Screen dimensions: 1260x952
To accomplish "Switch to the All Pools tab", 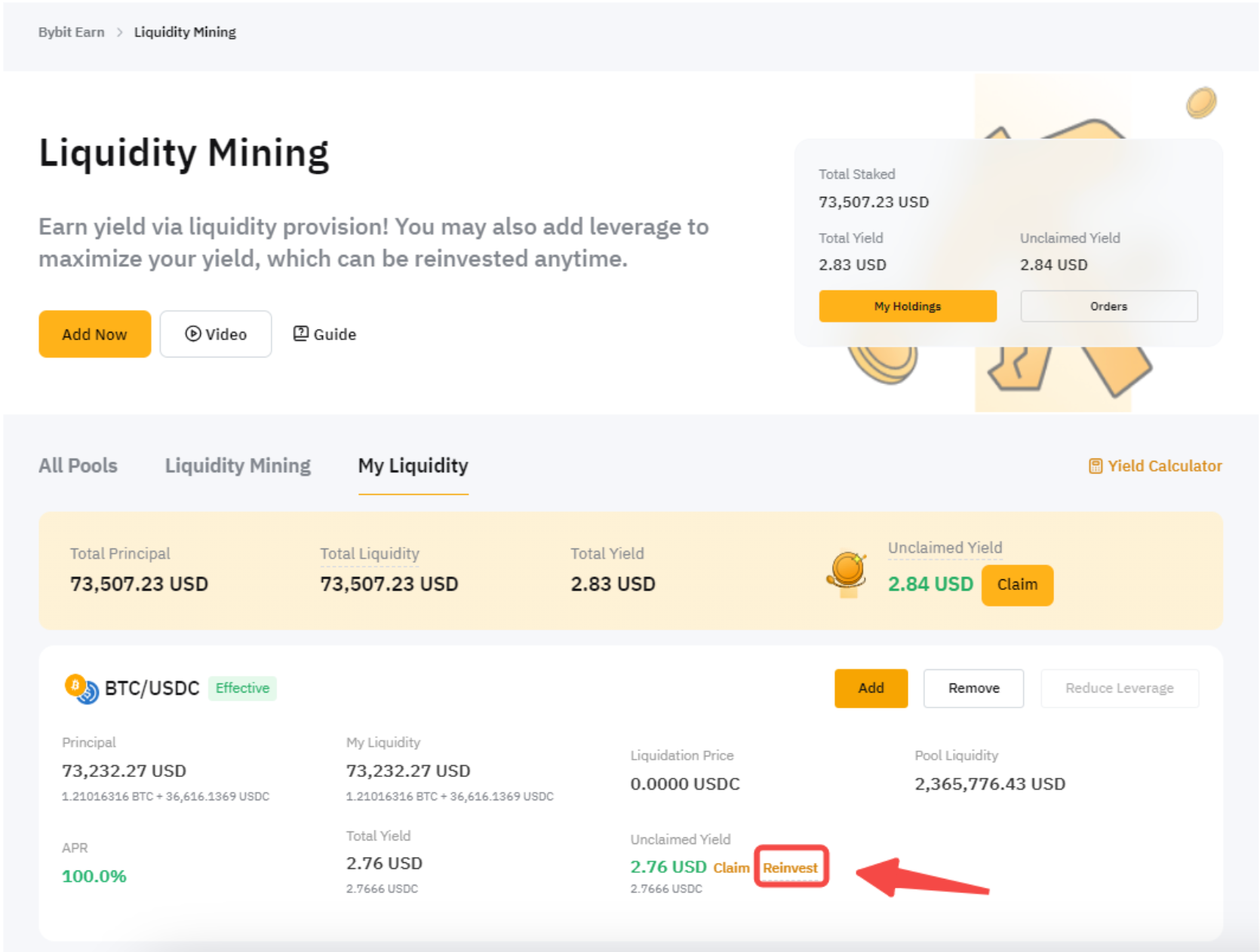I will pos(78,466).
